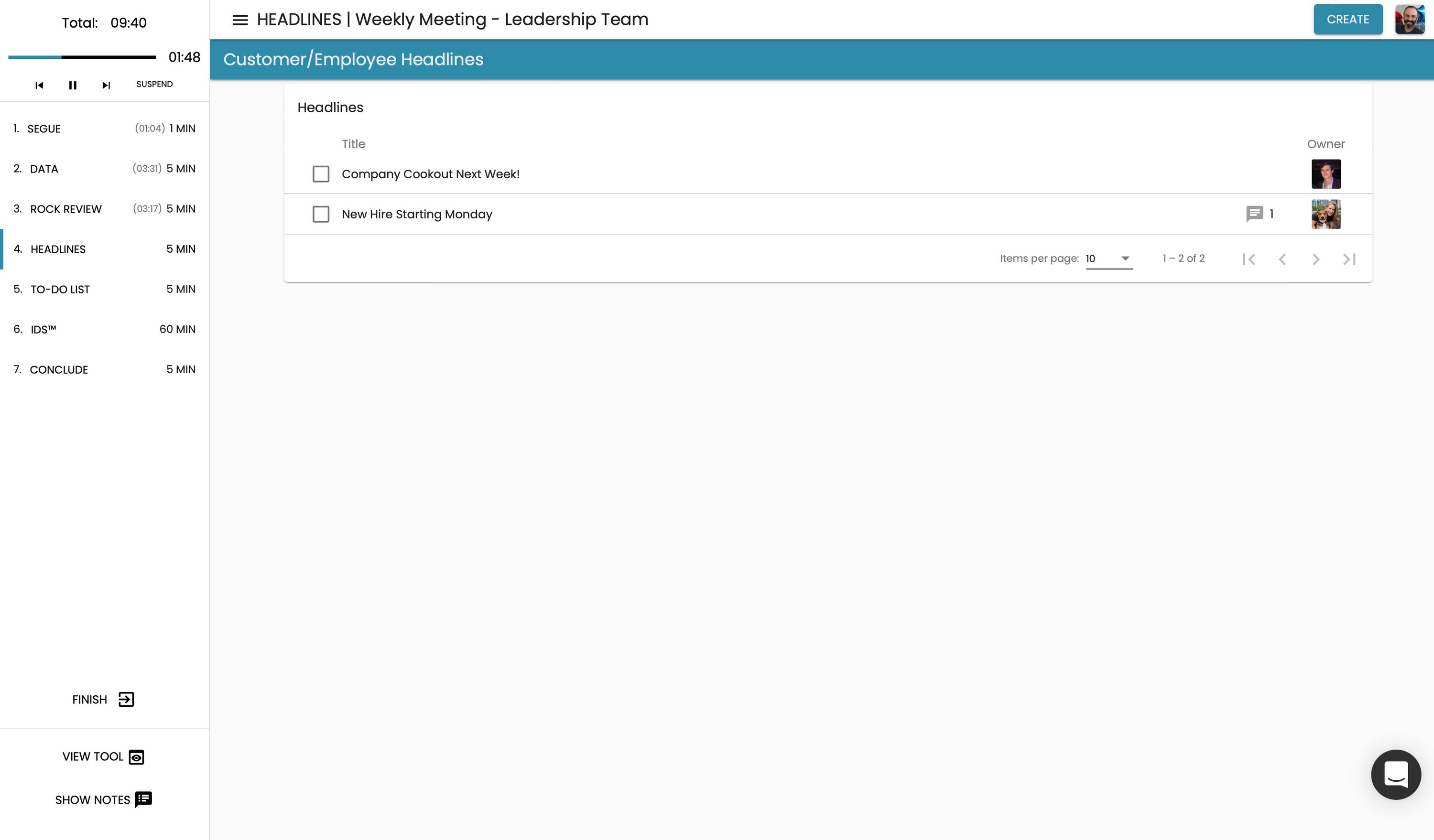This screenshot has width=1434, height=840.
Task: Click the View Tool eye icon
Action: point(137,757)
